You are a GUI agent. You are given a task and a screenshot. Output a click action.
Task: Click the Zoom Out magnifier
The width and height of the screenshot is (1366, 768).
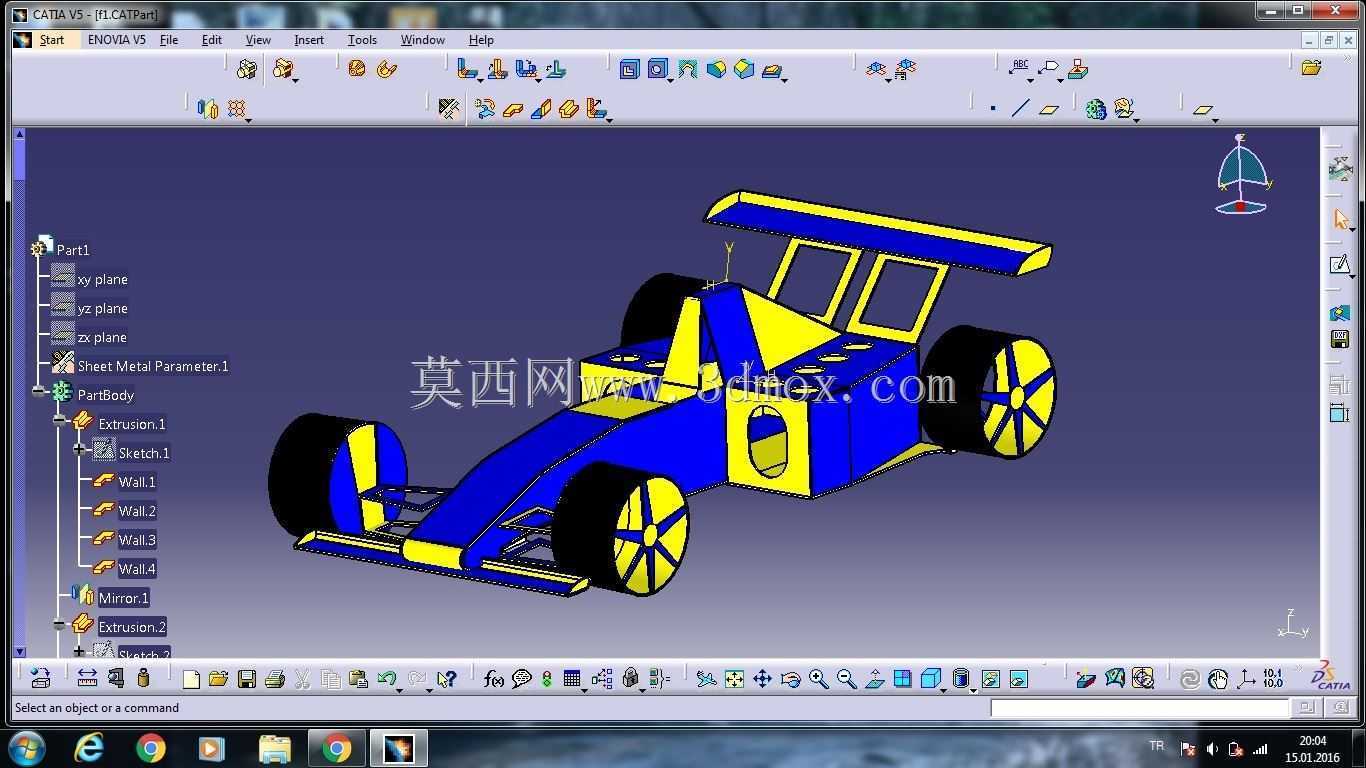pyautogui.click(x=846, y=679)
